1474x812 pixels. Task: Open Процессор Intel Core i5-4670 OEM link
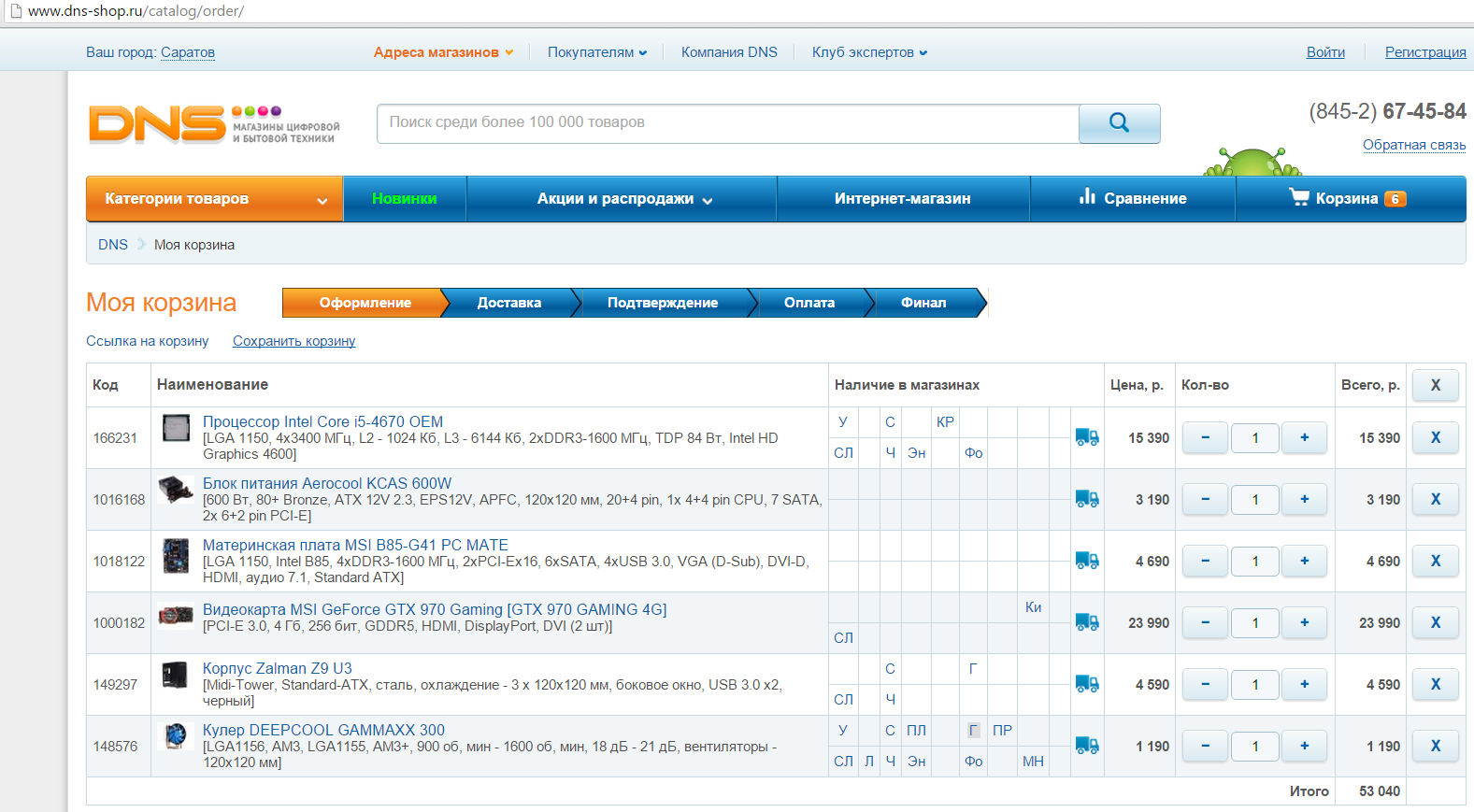322,422
